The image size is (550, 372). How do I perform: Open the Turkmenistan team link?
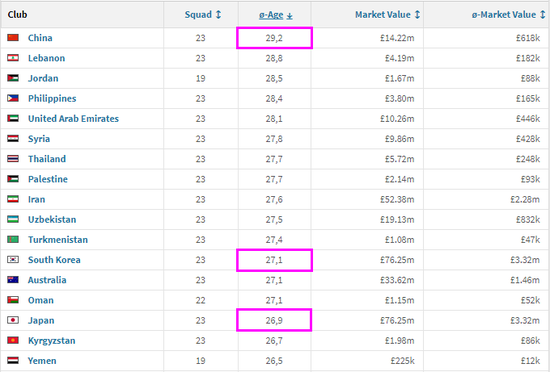58,239
